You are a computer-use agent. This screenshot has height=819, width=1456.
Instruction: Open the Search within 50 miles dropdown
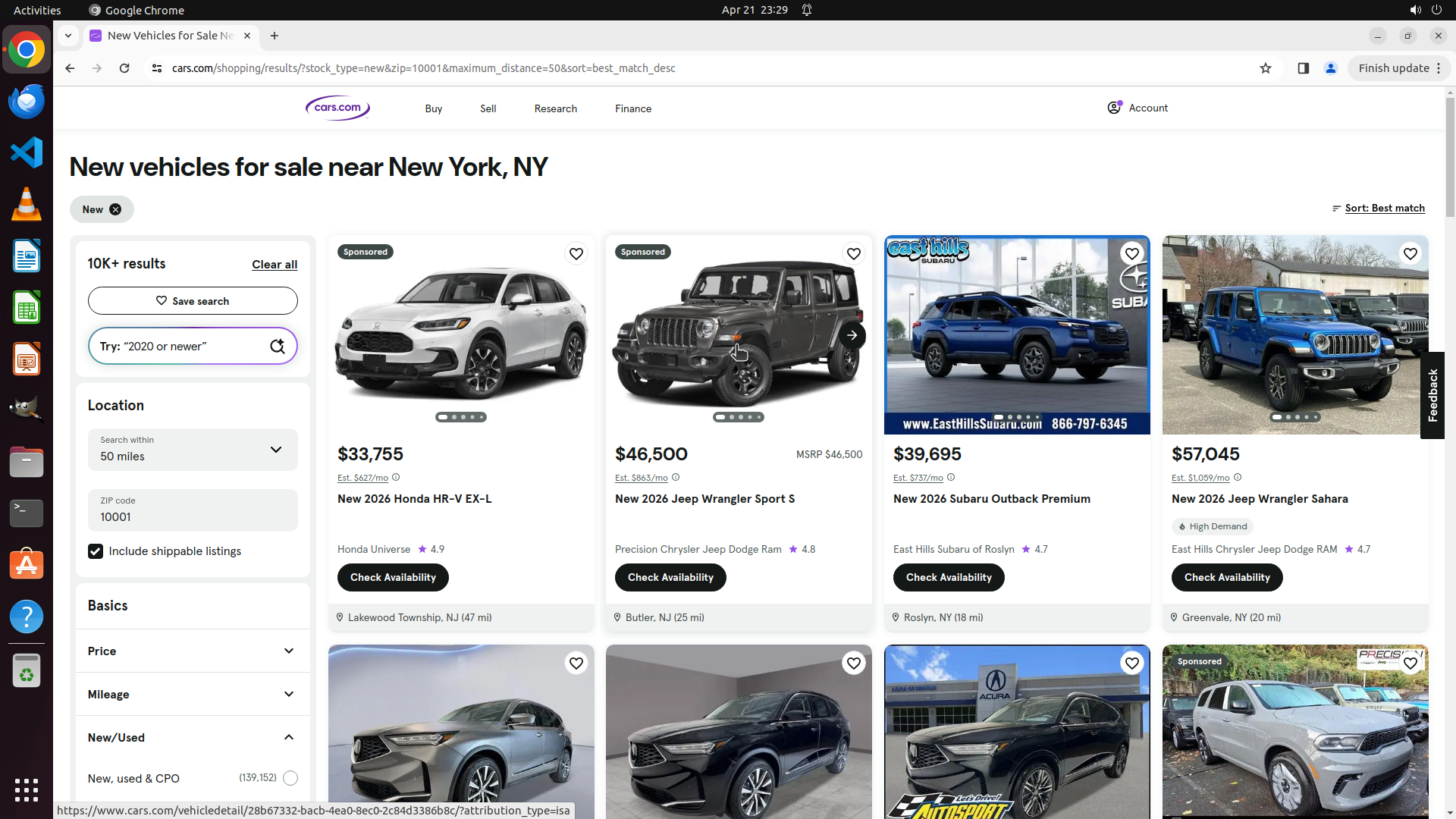pyautogui.click(x=193, y=450)
